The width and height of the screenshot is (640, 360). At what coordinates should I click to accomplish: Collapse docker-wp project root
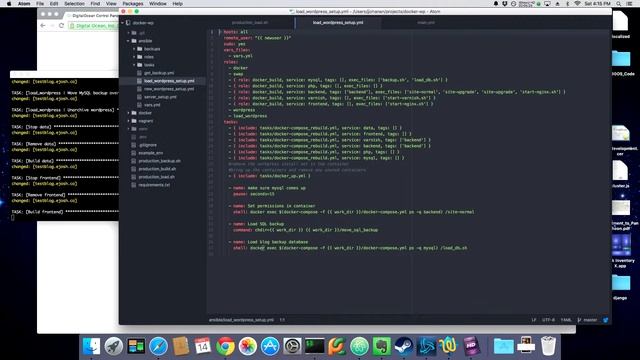tap(122, 23)
